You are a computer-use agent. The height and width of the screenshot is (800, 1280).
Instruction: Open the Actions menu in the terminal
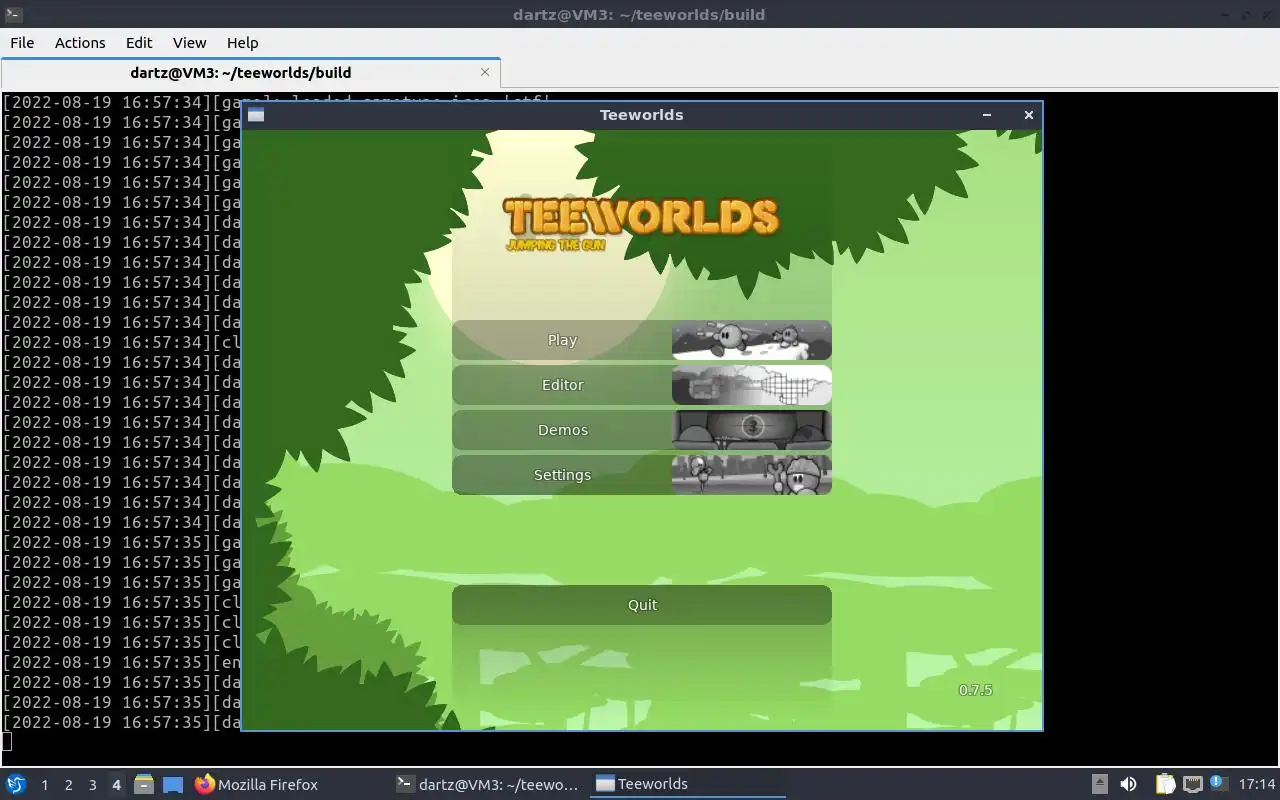tap(80, 43)
